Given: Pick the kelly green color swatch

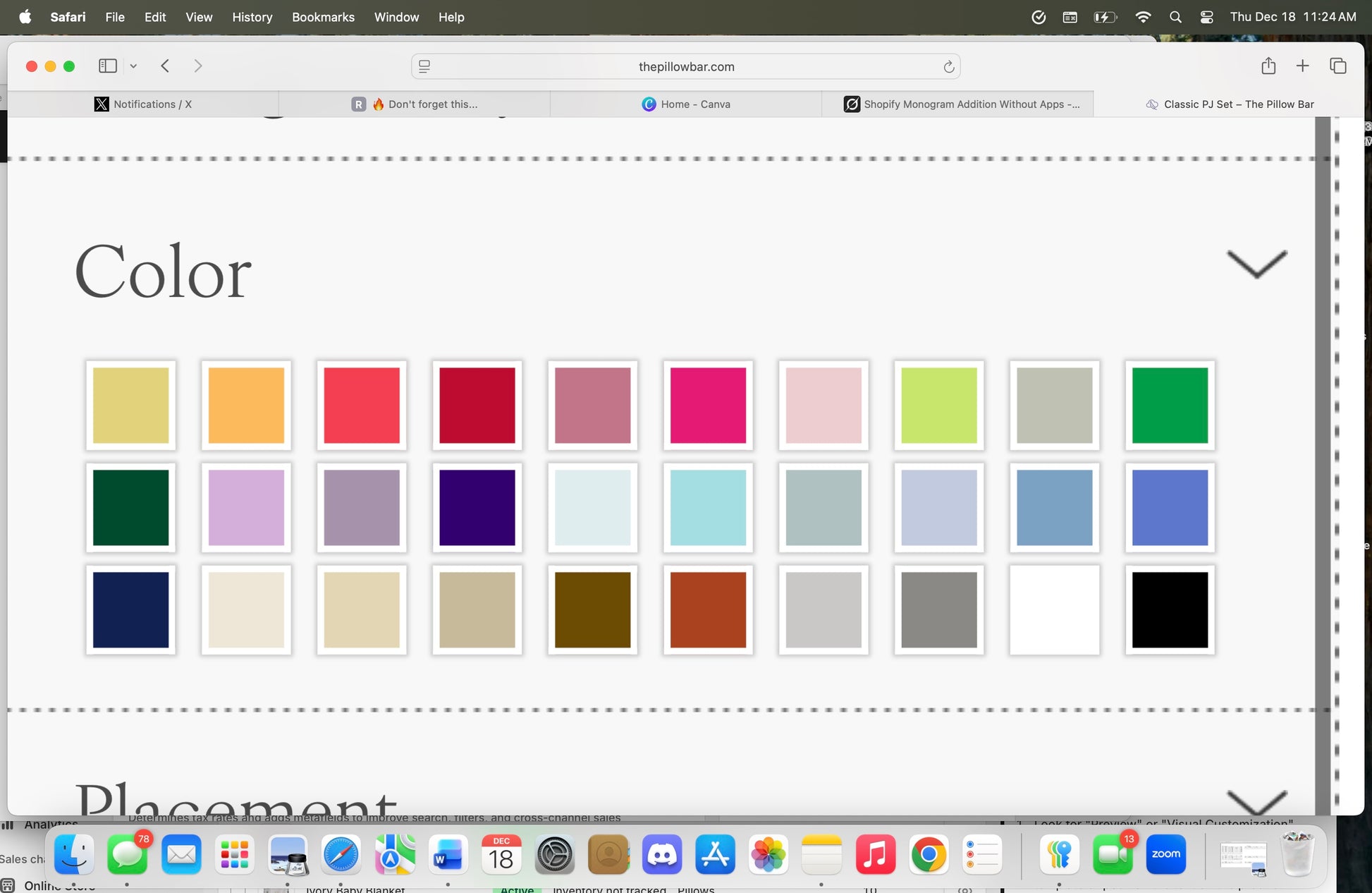Looking at the screenshot, I should (1170, 406).
